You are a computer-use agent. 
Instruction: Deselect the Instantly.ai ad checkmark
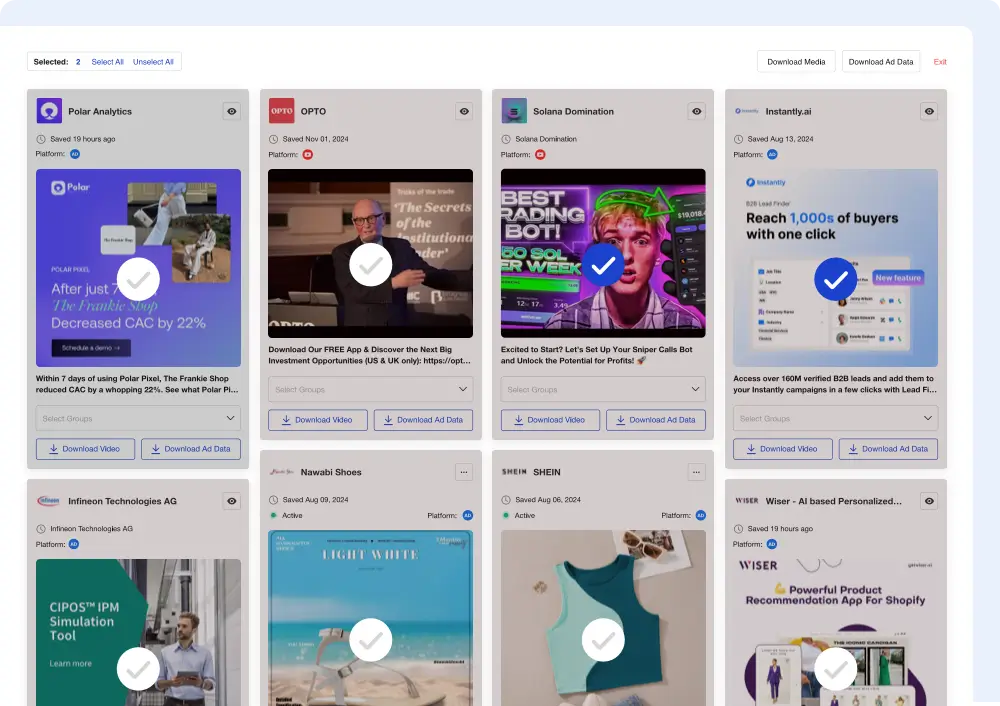click(x=835, y=280)
